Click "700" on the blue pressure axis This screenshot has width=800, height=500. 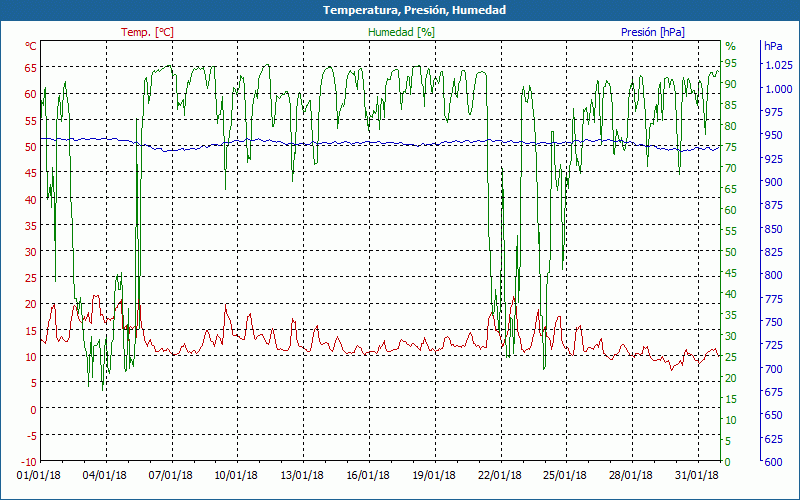[x=773, y=368]
